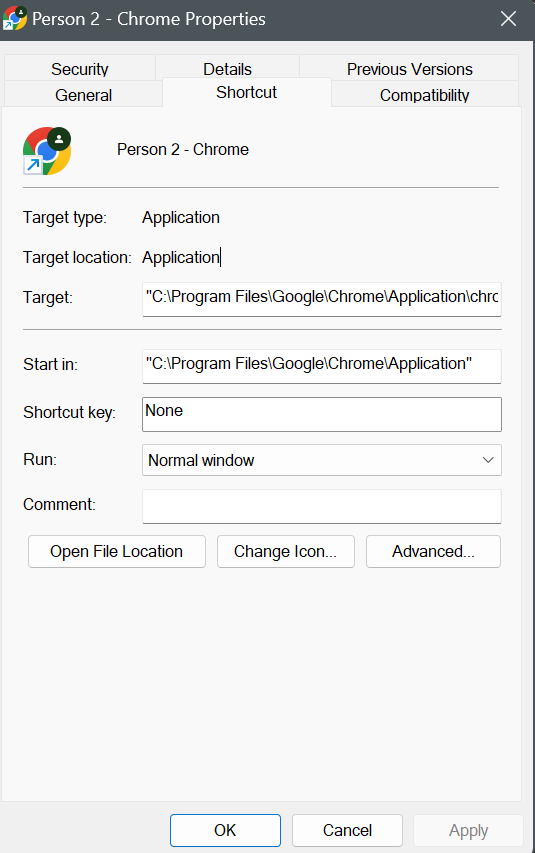Expand the Run dropdown arrow
This screenshot has width=535, height=853.
pyautogui.click(x=488, y=460)
